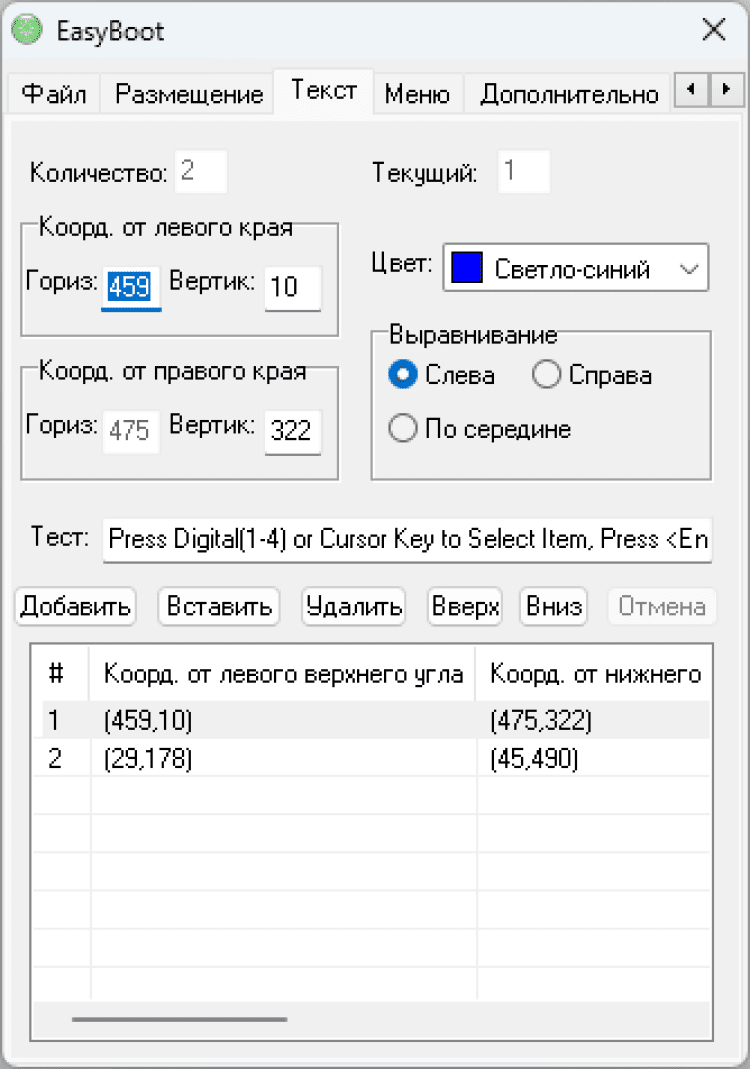The width and height of the screenshot is (750, 1069).
Task: Move item up with Вверх button
Action: (x=465, y=607)
